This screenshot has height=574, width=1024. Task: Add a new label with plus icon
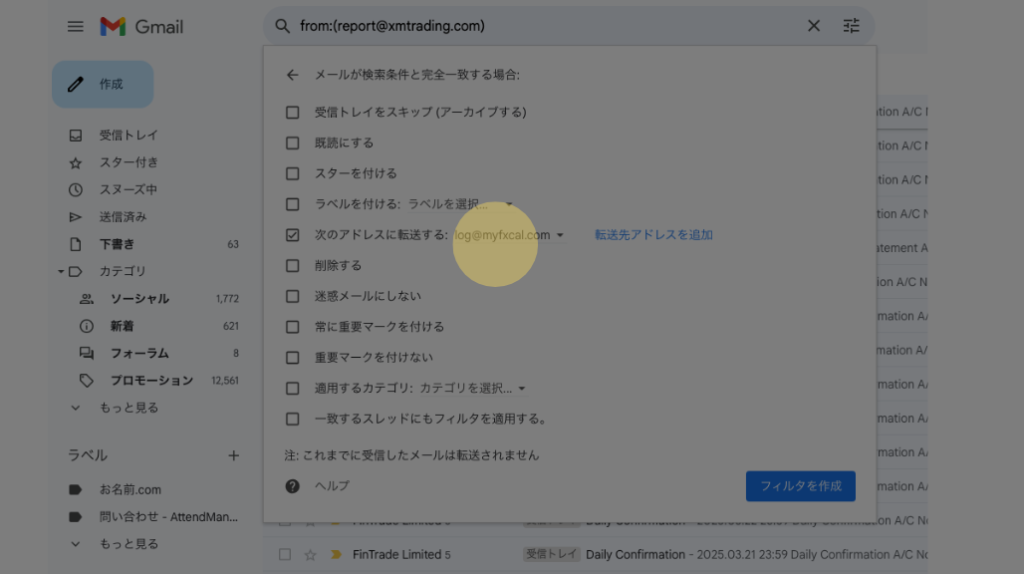coord(233,456)
